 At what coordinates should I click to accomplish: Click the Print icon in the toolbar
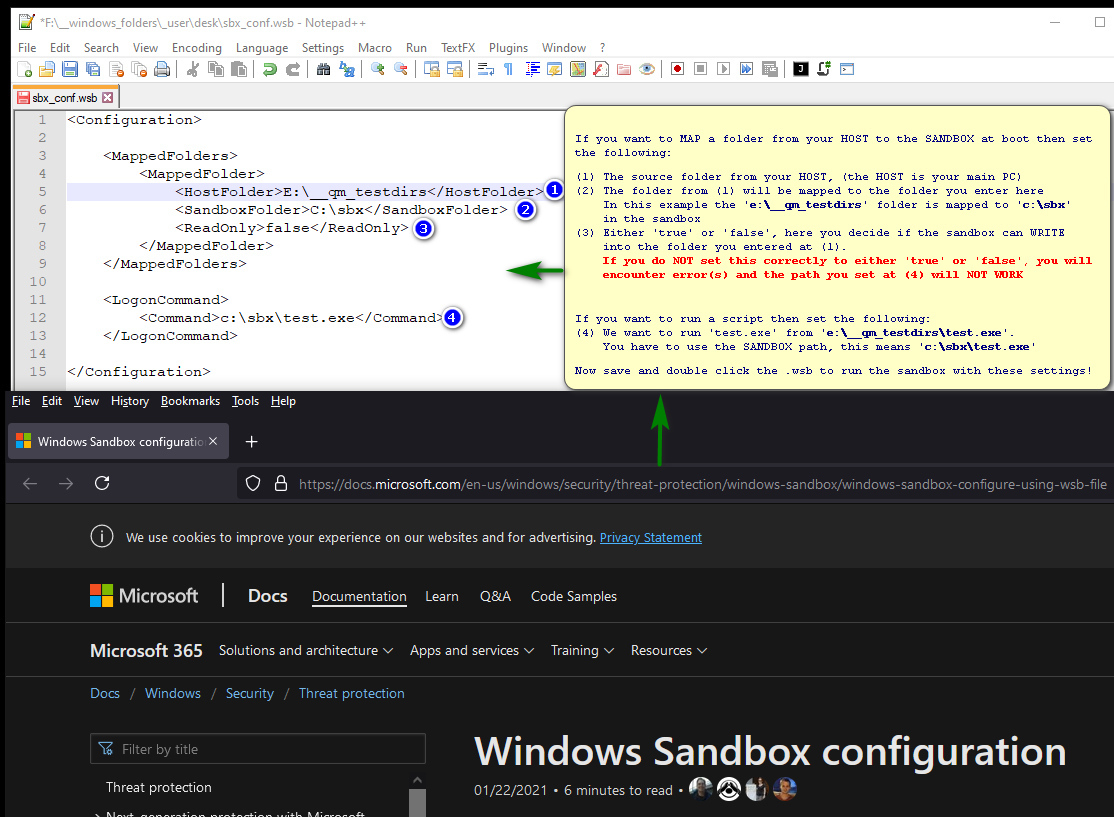pos(162,69)
